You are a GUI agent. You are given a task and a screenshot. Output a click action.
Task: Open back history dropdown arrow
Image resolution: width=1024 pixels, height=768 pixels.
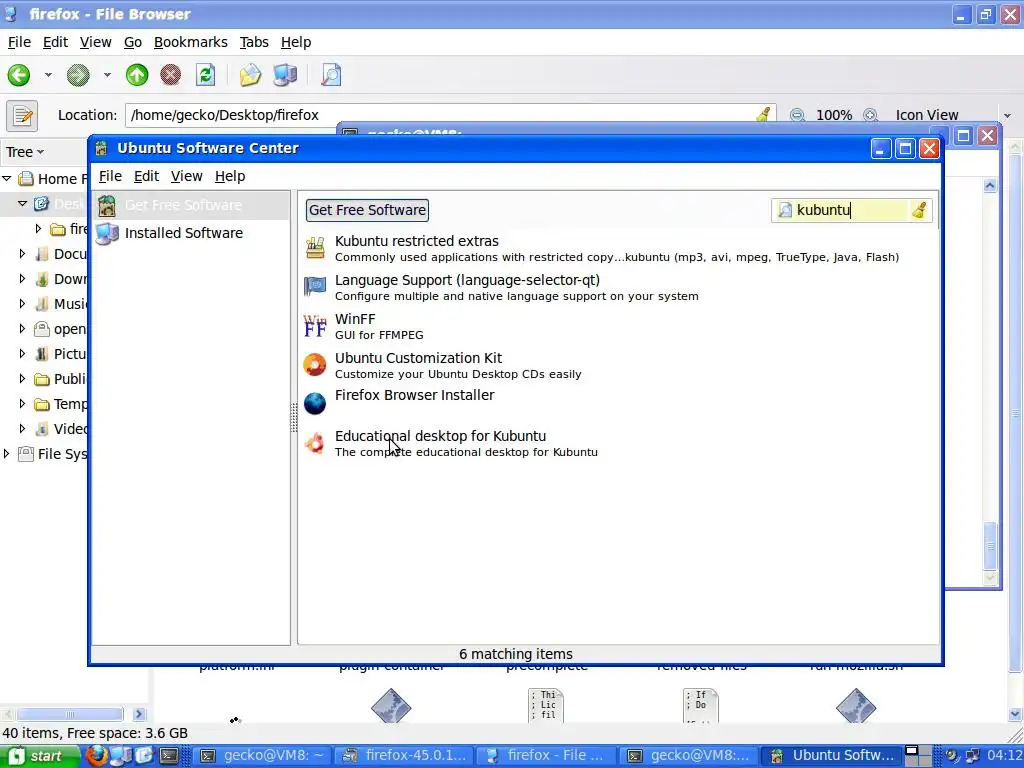[x=48, y=75]
